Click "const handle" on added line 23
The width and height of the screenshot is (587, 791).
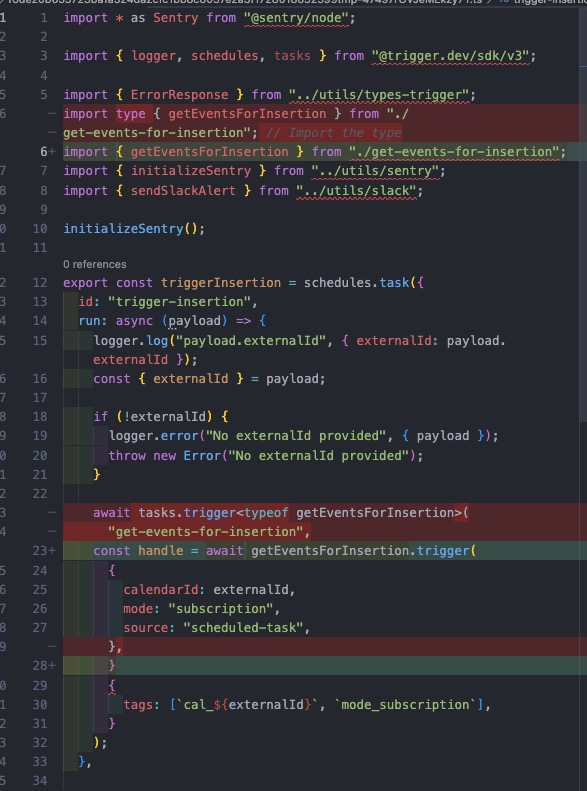(138, 551)
